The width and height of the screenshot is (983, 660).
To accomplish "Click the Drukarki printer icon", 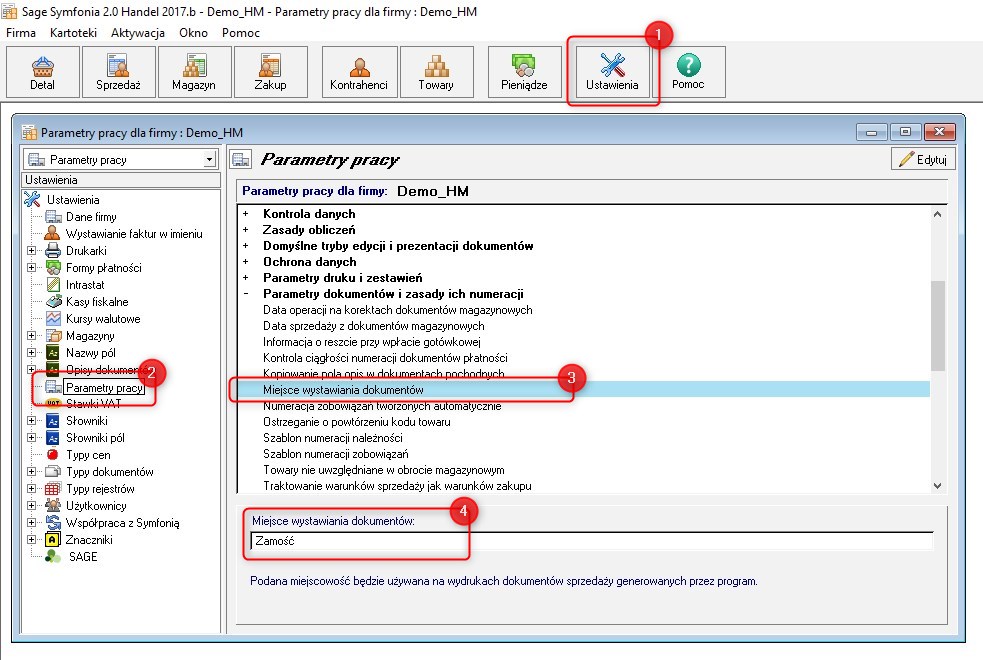I will [x=53, y=251].
